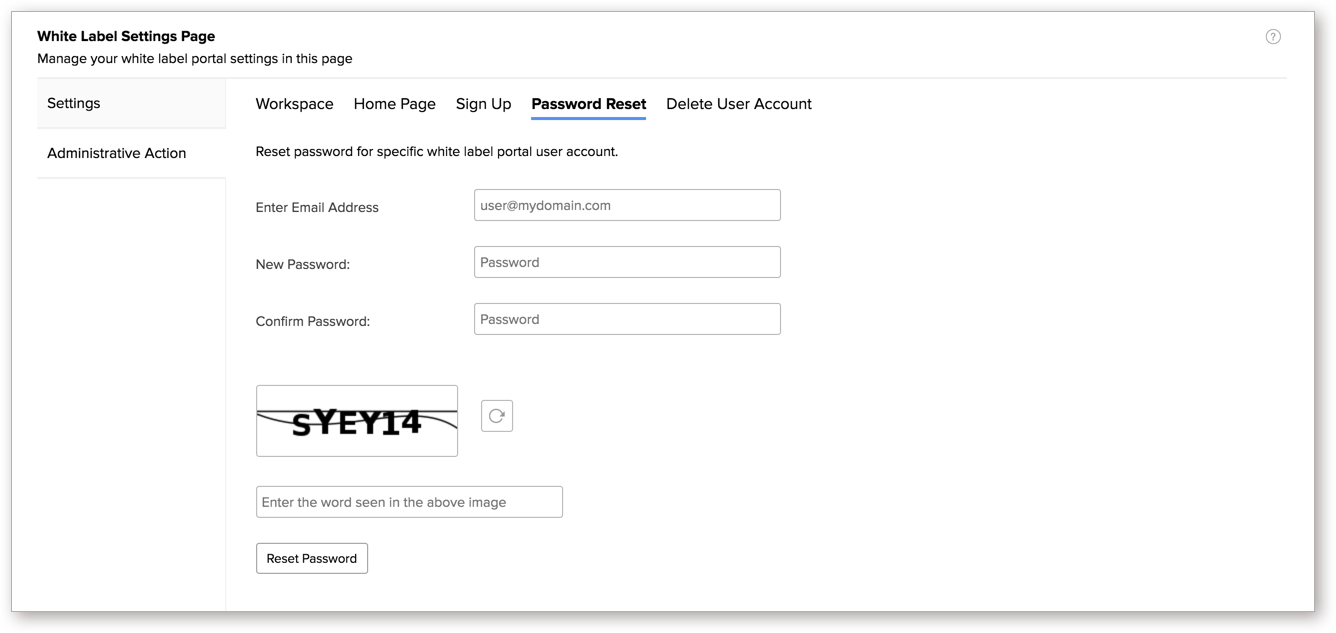Select the Sign Up tab
Viewport: 1336px width, 633px height.
(483, 104)
